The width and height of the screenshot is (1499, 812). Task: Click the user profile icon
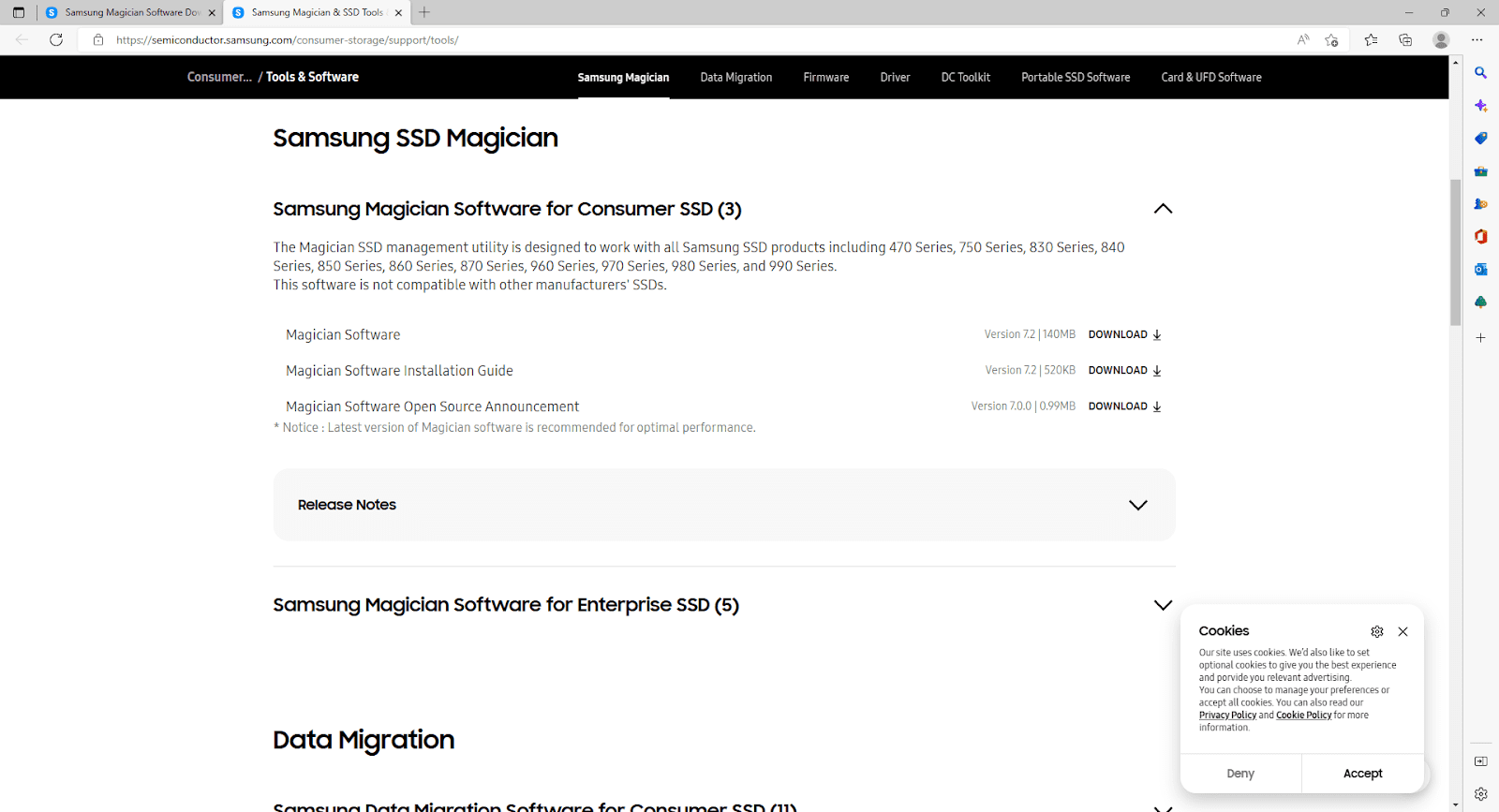click(1441, 39)
